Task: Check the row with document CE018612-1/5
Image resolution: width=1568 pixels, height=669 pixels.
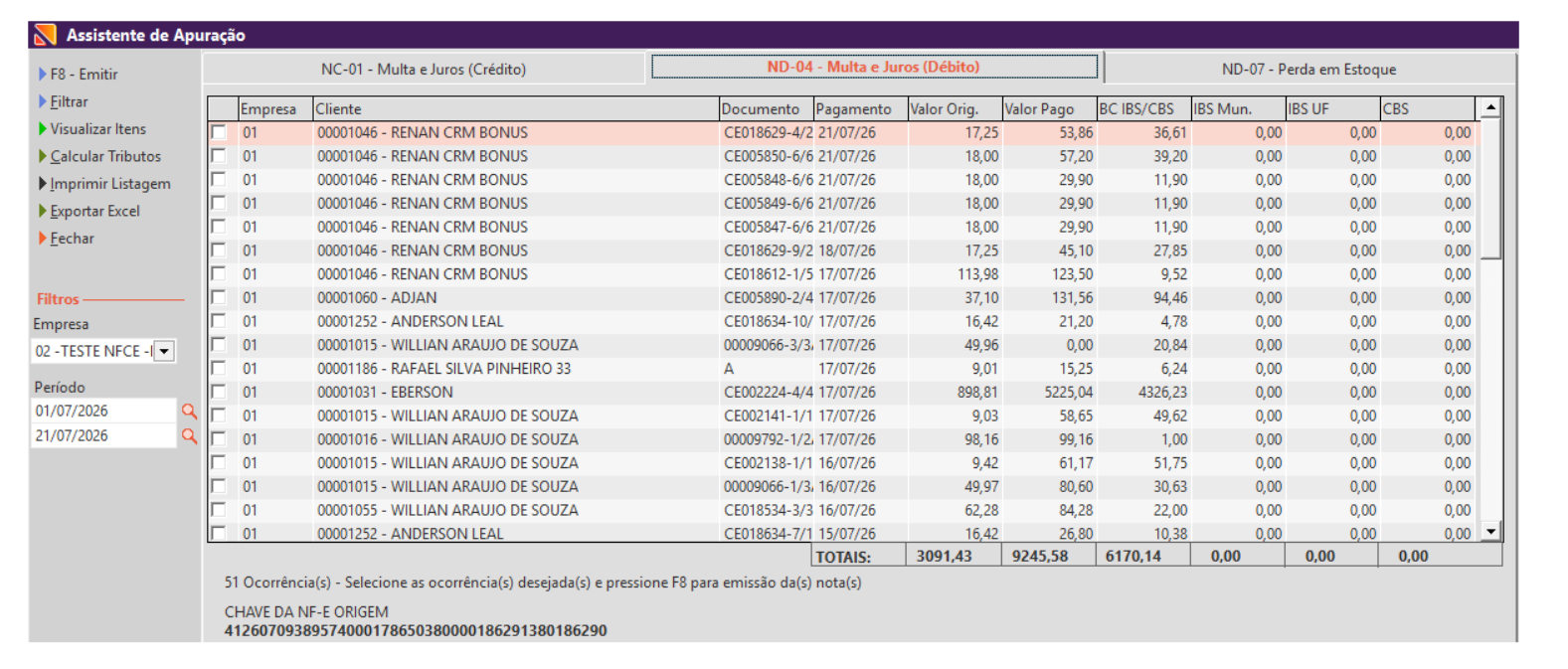Action: pyautogui.click(x=219, y=274)
